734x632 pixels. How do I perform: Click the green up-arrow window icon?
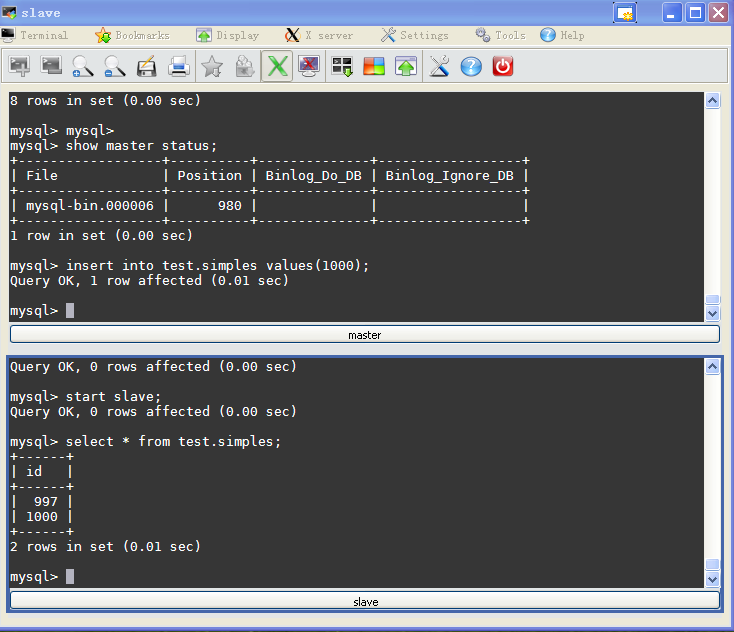click(x=406, y=66)
